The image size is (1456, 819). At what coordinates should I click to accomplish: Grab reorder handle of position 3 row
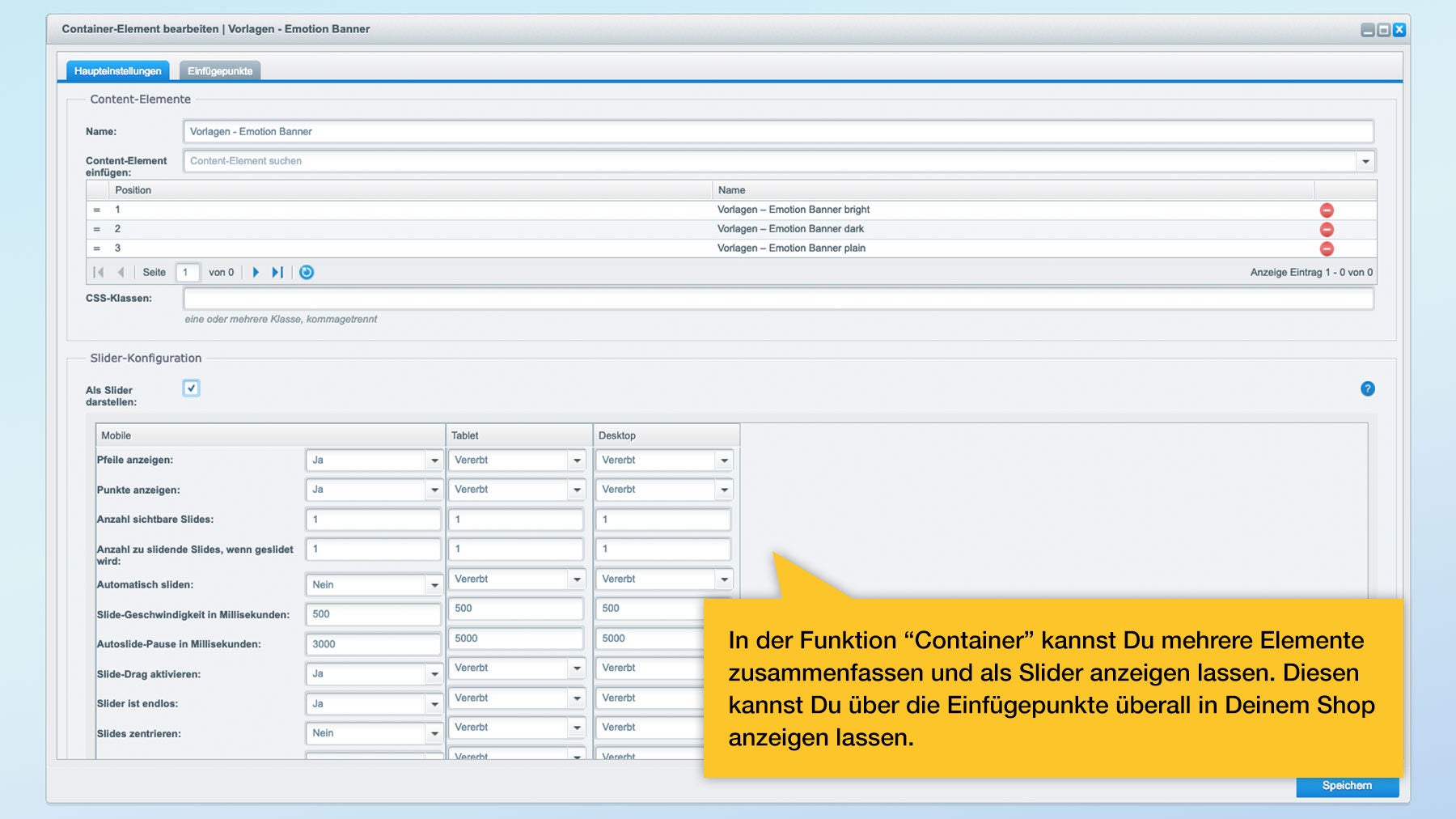point(97,248)
